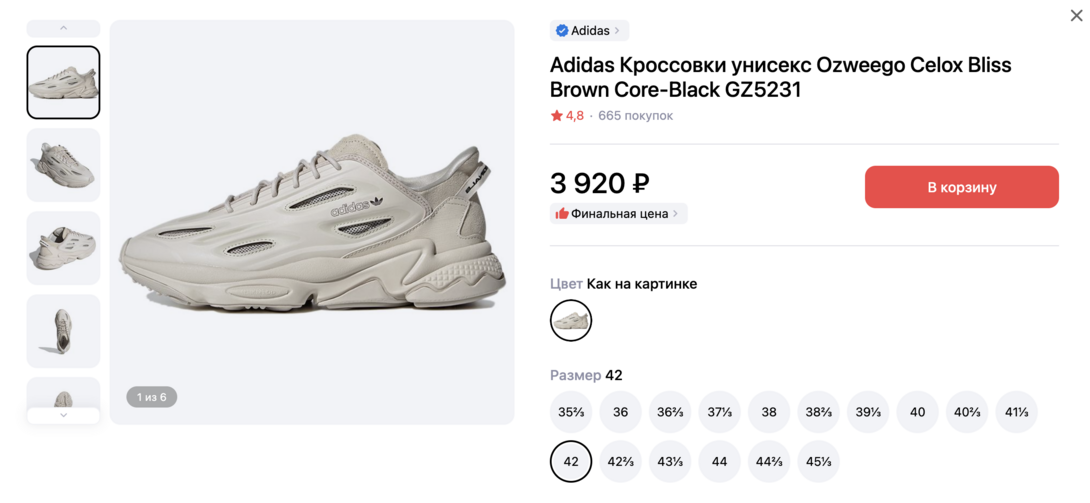Select size 42
This screenshot has height=503, width=1090.
click(x=571, y=462)
